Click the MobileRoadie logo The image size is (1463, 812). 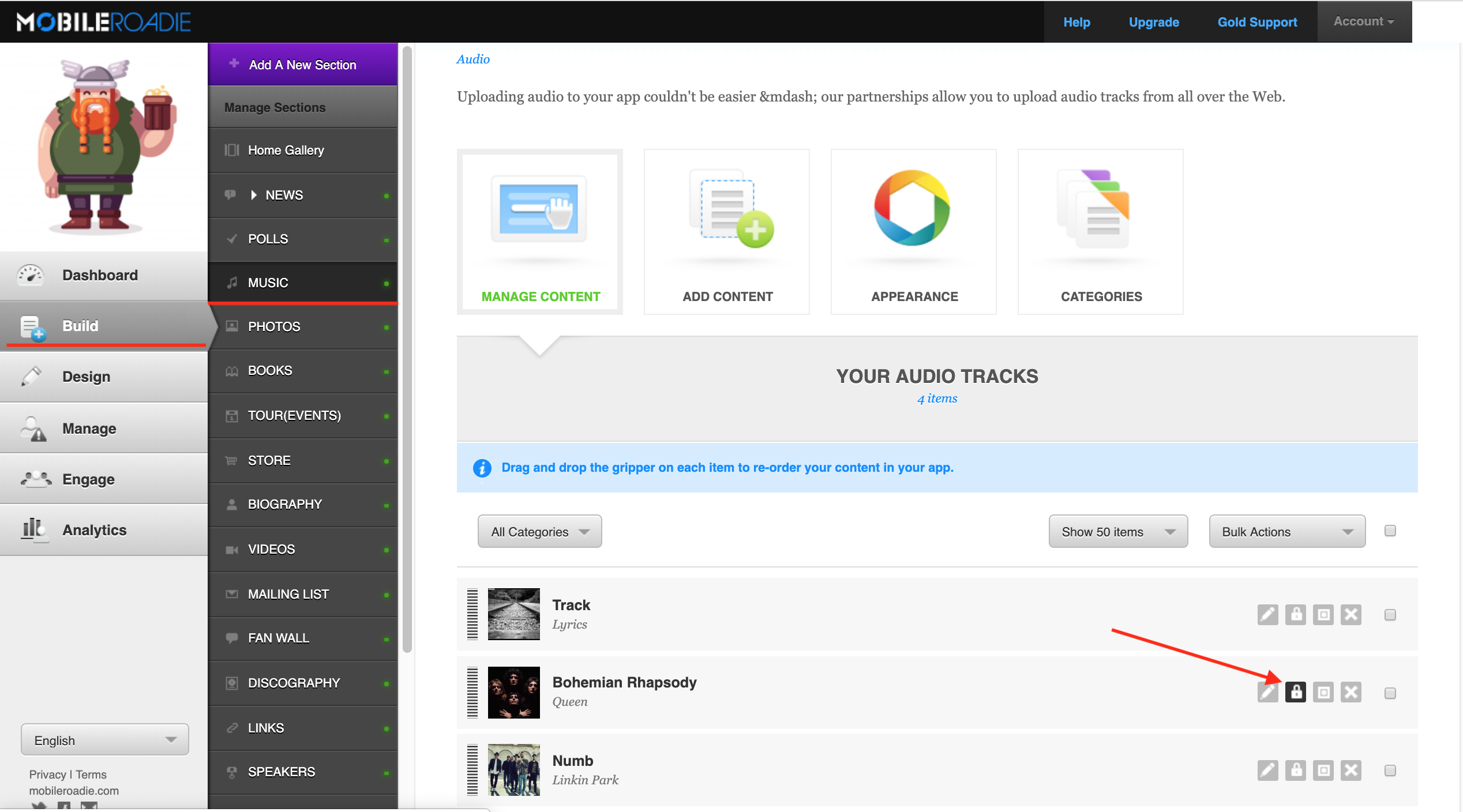tap(104, 22)
